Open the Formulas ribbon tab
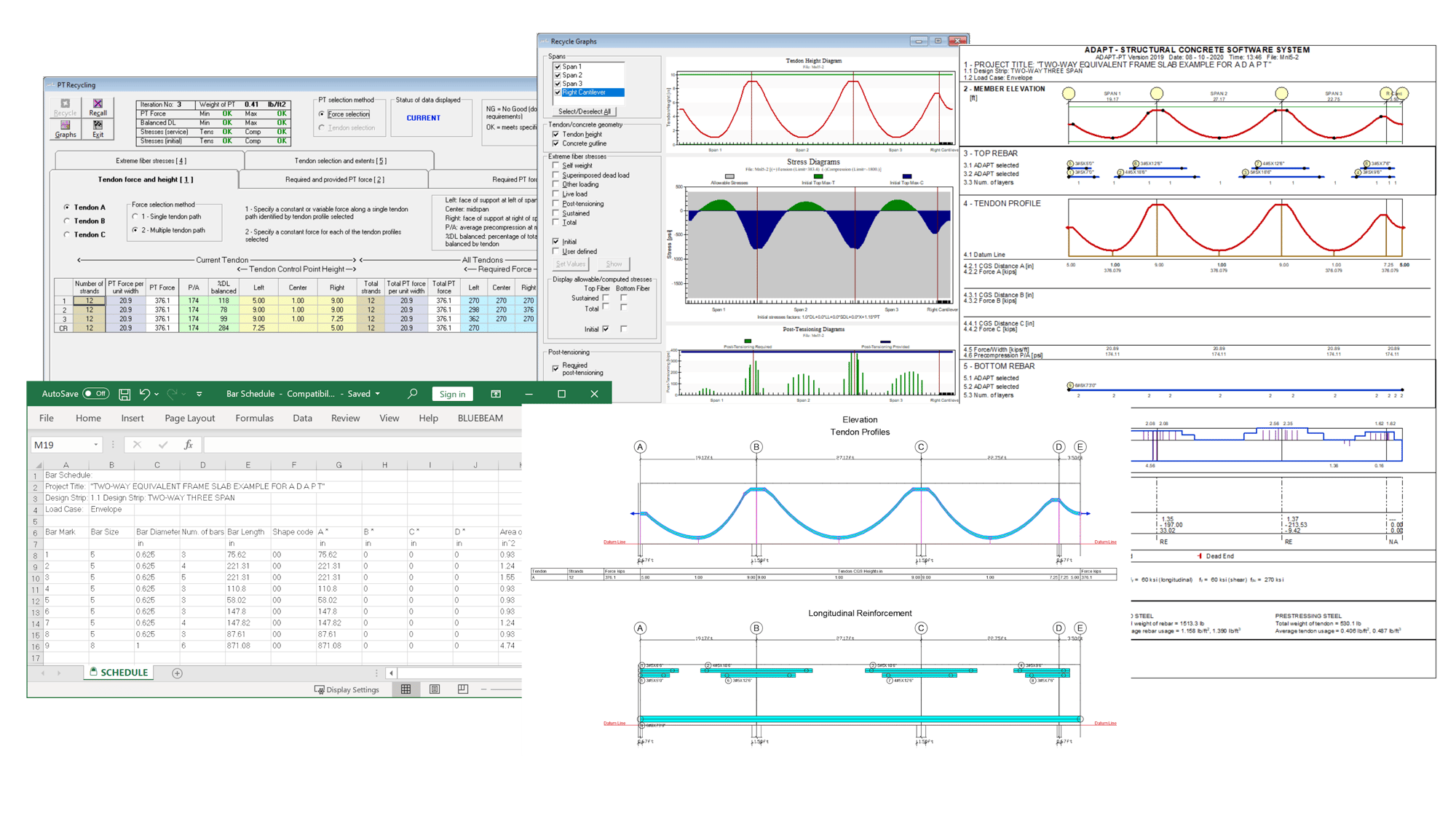 254,418
